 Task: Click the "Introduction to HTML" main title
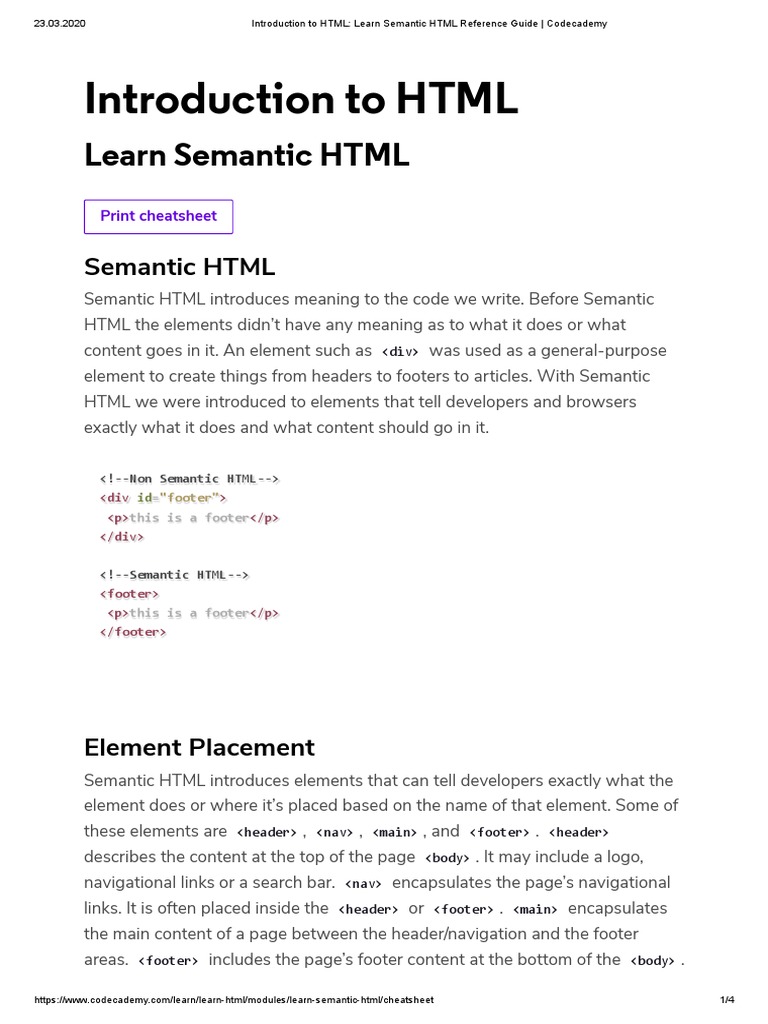click(x=301, y=100)
